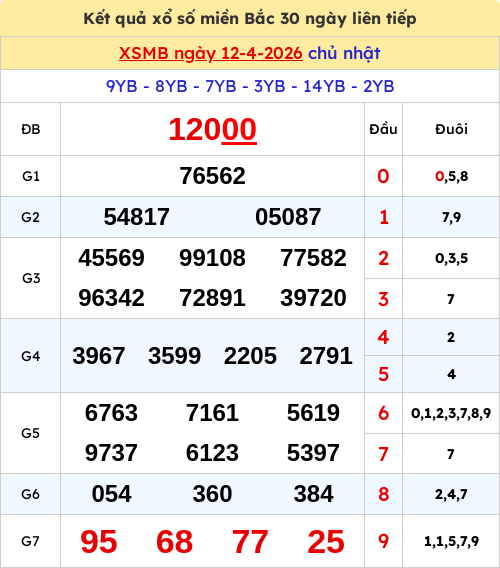Click the G7 row label
This screenshot has height=568, width=500.
(30, 541)
